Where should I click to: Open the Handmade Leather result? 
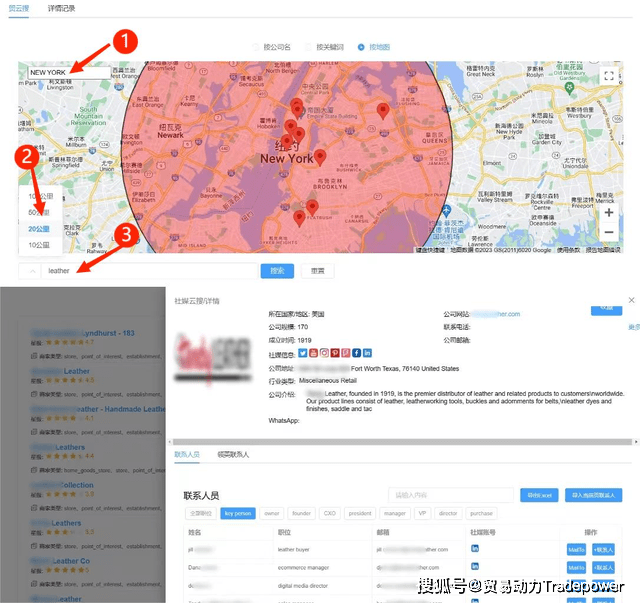click(98, 409)
